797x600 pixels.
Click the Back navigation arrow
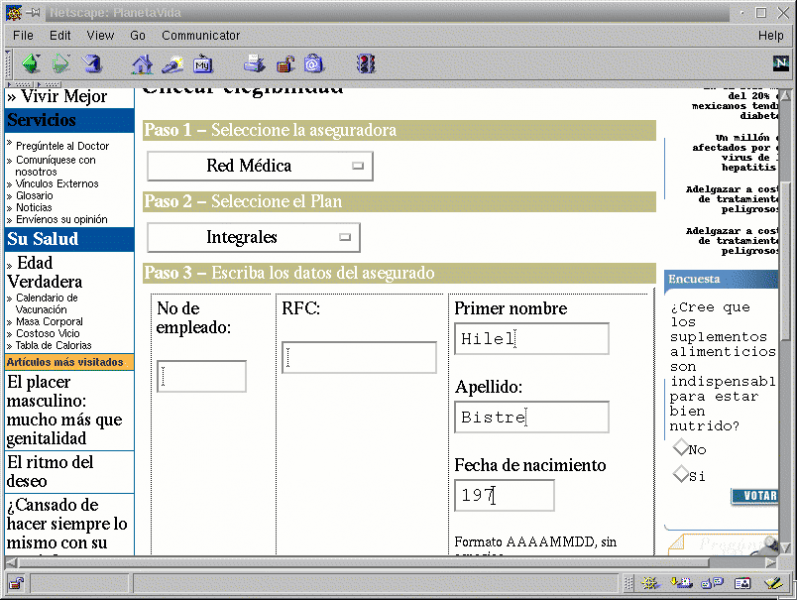click(x=30, y=64)
